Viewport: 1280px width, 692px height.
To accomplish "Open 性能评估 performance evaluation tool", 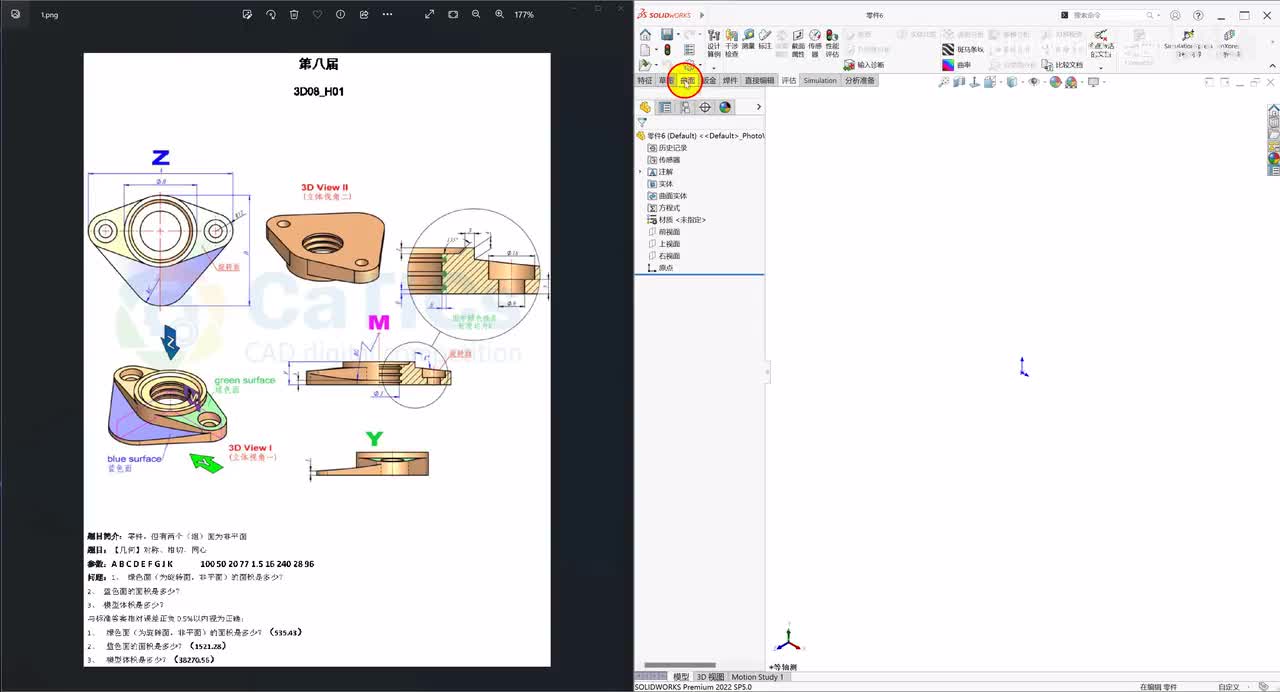I will 832,43.
